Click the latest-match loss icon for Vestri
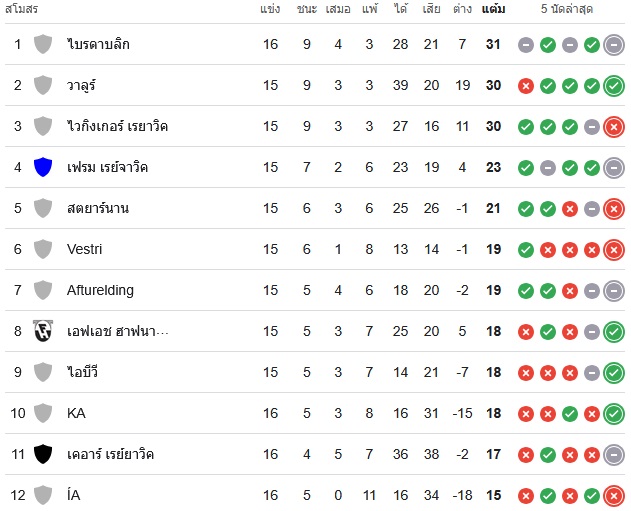The width and height of the screenshot is (631, 511). (614, 250)
